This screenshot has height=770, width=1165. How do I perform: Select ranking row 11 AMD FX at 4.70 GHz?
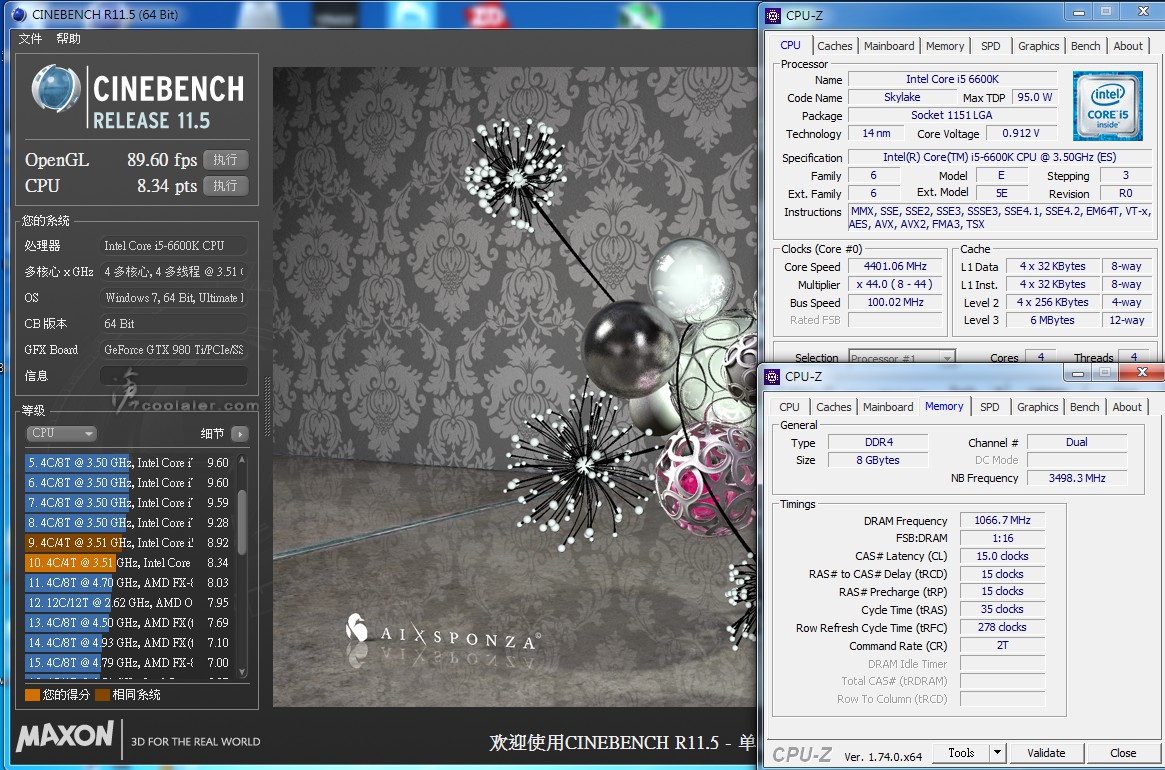[129, 583]
